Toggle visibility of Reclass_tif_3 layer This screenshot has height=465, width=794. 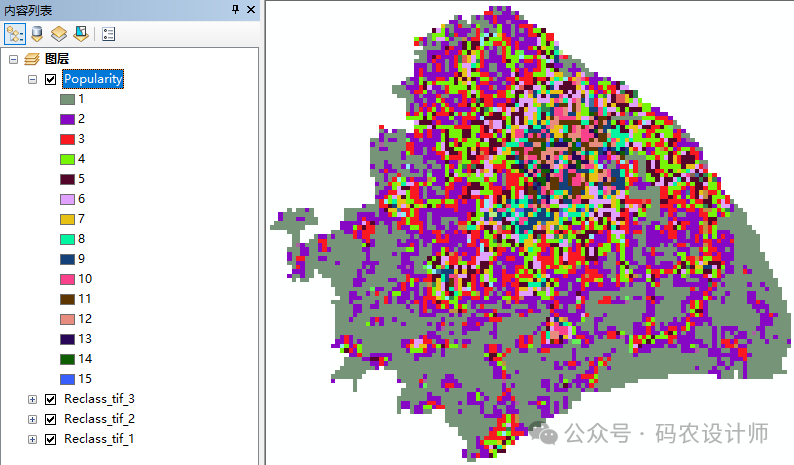pyautogui.click(x=51, y=399)
